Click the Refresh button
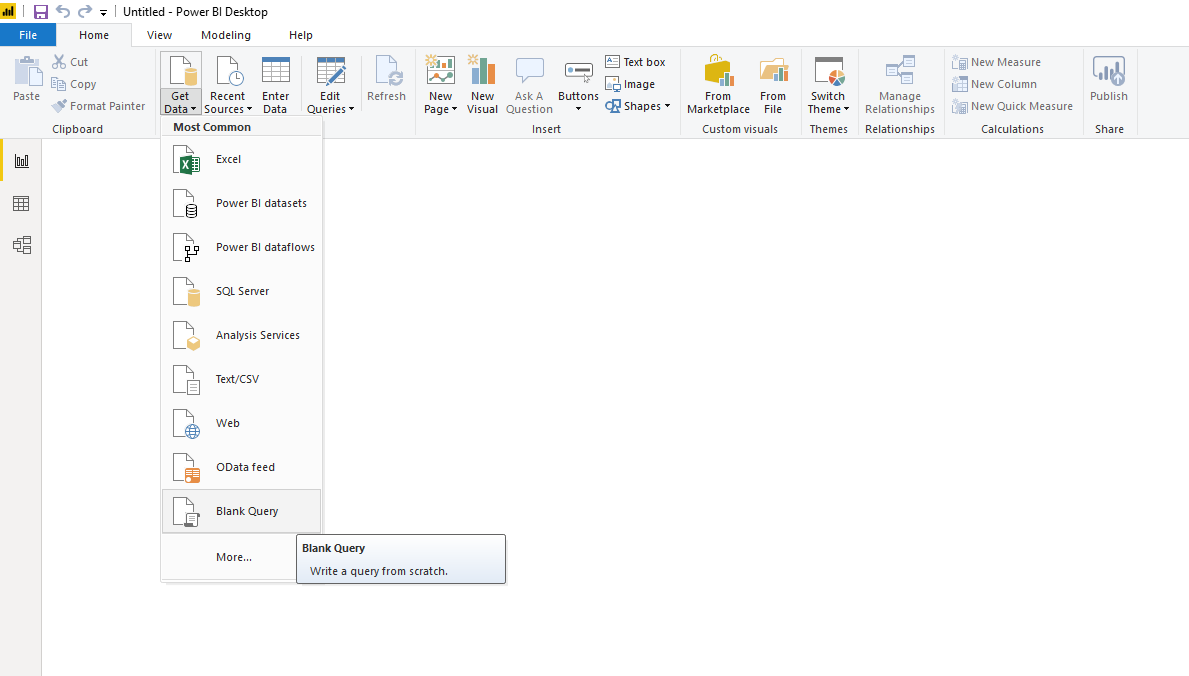Screen dimensions: 1189x676 click(x=387, y=79)
